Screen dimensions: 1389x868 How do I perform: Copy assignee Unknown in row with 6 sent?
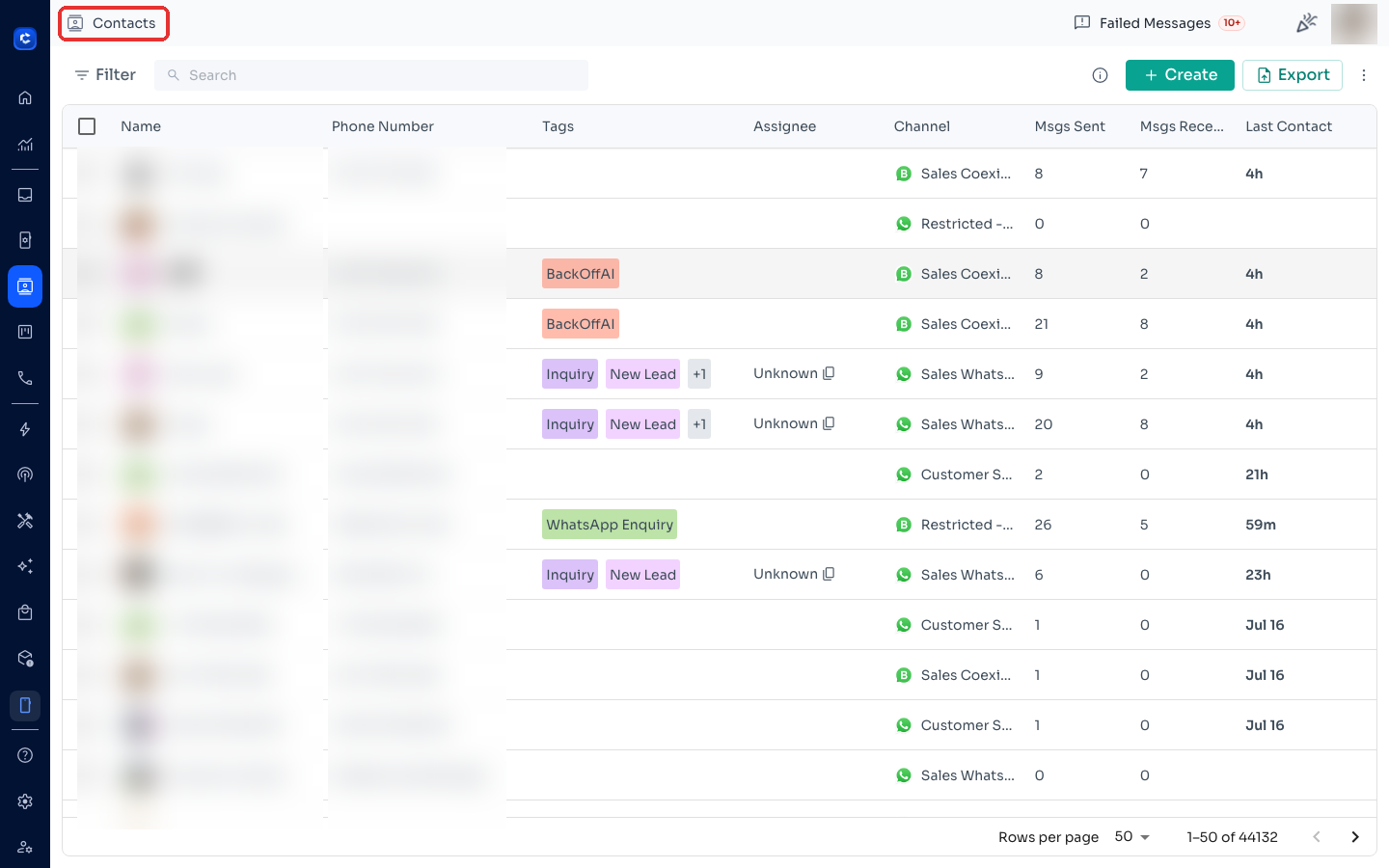[x=829, y=574]
